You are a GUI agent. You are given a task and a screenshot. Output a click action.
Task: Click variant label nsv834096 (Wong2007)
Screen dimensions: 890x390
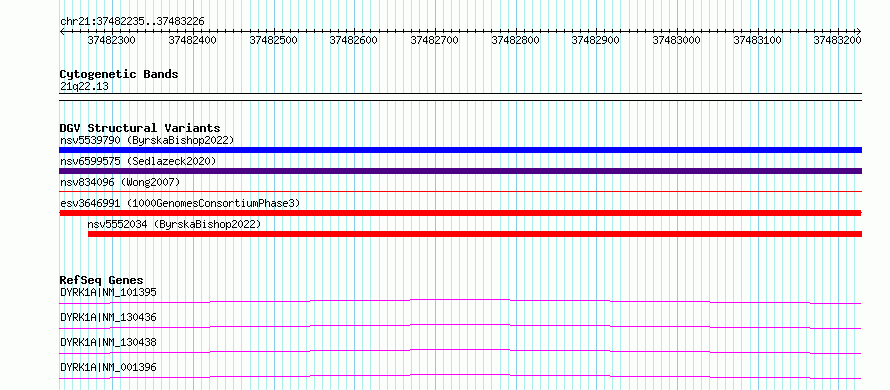(120, 182)
